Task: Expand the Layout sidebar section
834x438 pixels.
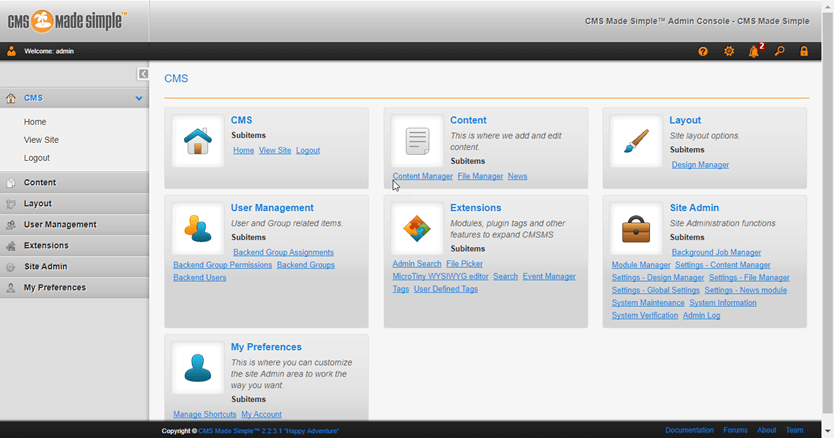Action: click(x=74, y=203)
